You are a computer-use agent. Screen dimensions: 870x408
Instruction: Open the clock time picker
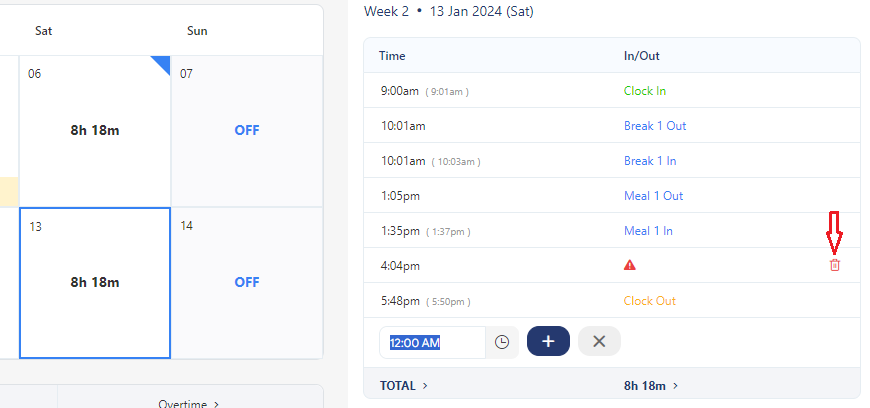[x=502, y=341]
